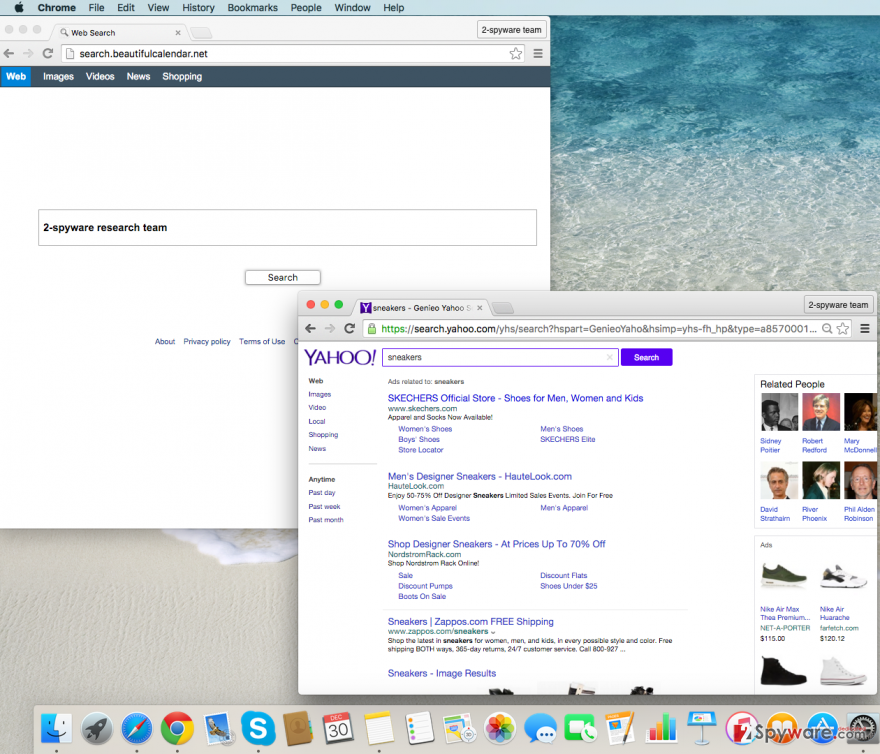This screenshot has width=880, height=754.
Task: Open Google Chrome dock icon
Action: pyautogui.click(x=177, y=728)
